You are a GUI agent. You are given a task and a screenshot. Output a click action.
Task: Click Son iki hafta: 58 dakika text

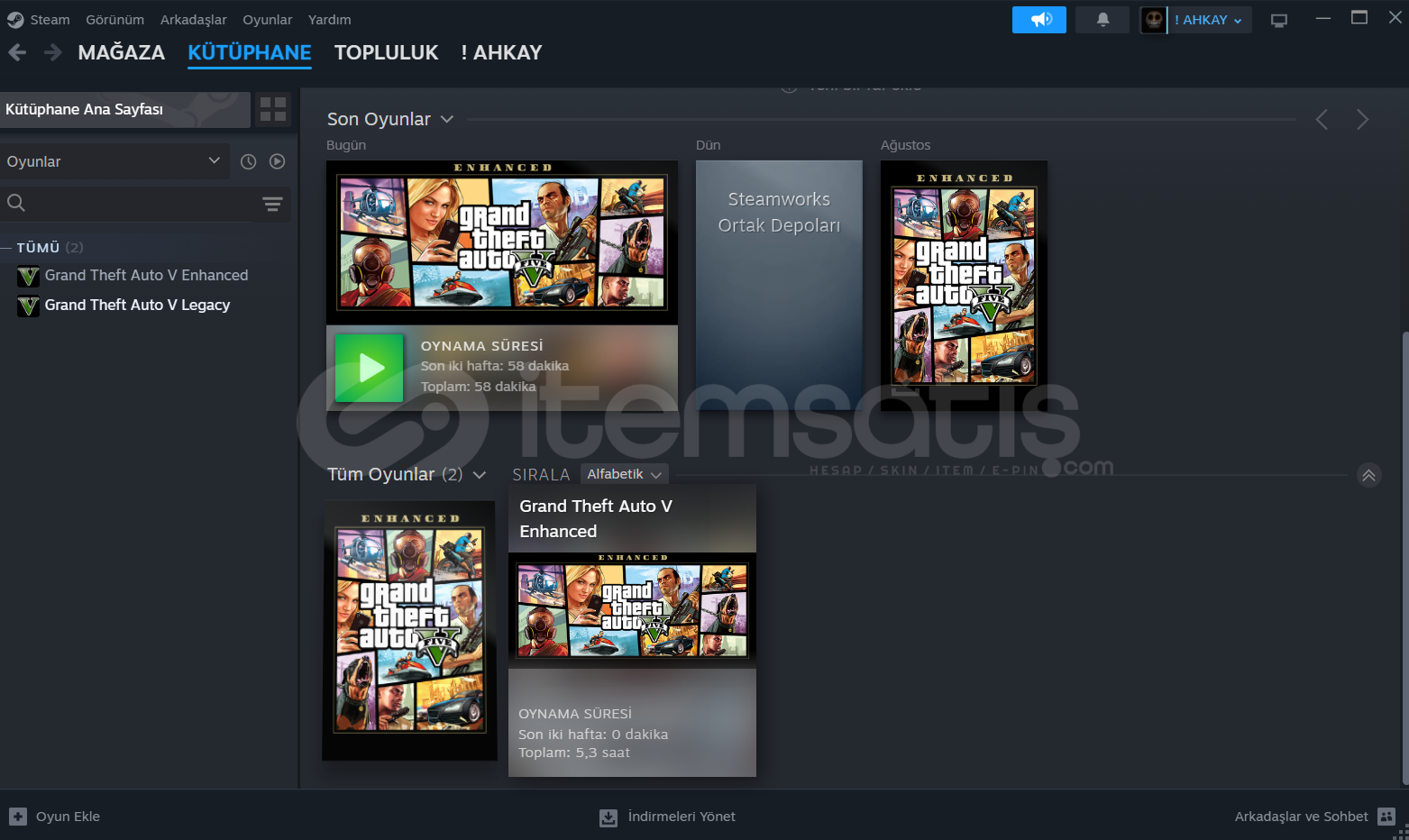(495, 366)
